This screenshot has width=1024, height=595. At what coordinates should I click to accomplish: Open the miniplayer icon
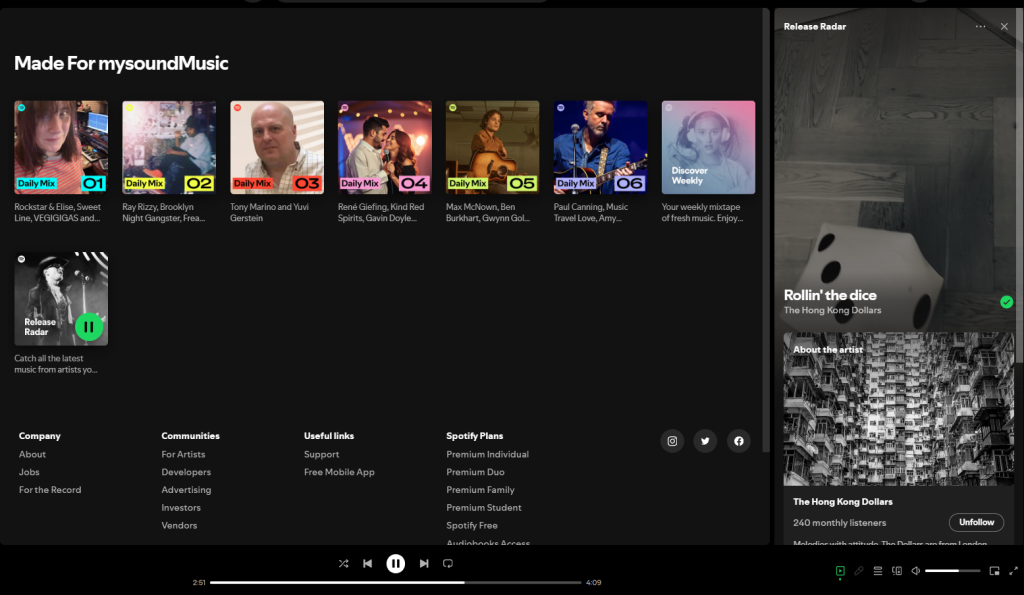pyautogui.click(x=994, y=571)
